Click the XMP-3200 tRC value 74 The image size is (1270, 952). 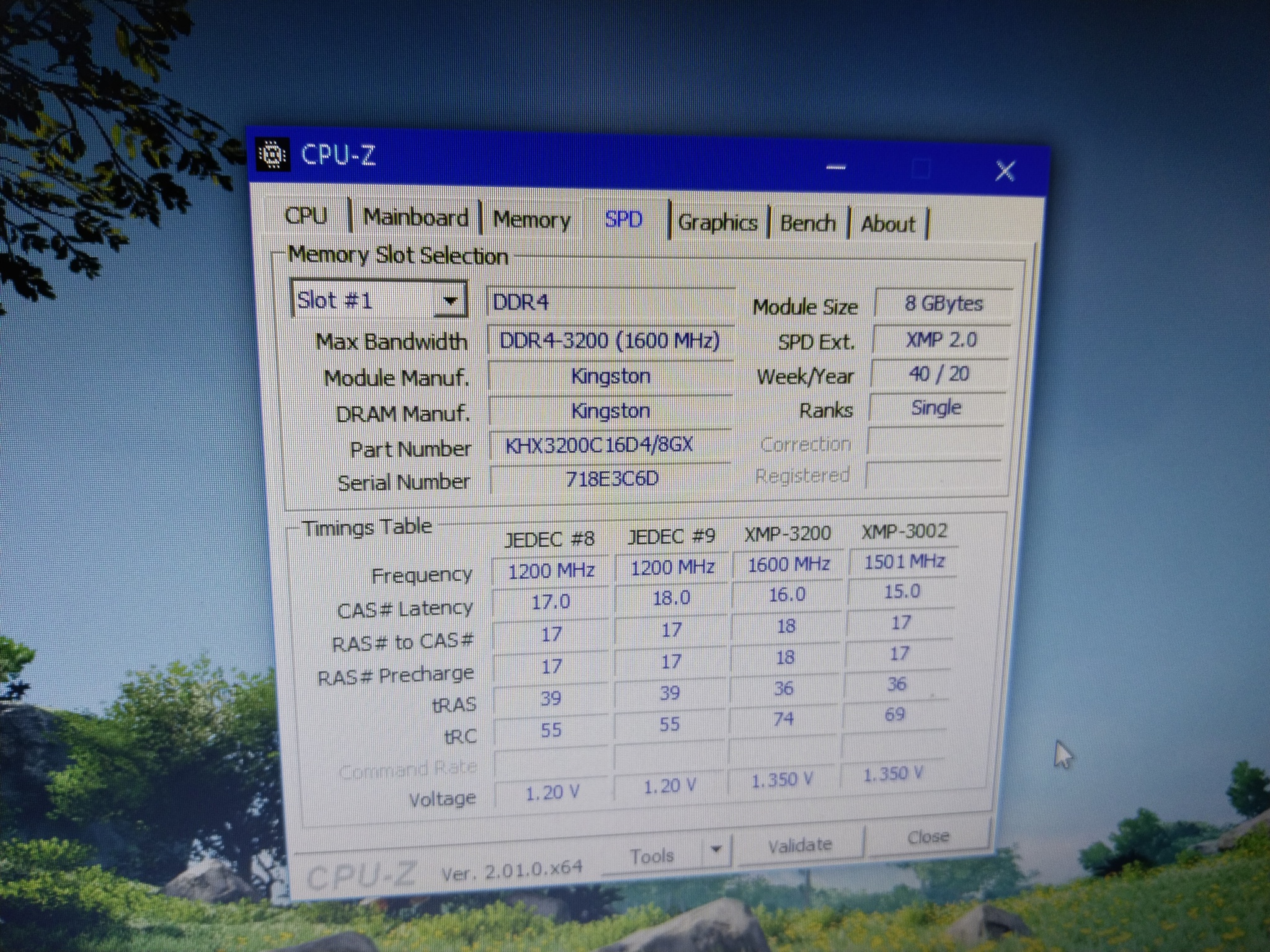pos(783,719)
